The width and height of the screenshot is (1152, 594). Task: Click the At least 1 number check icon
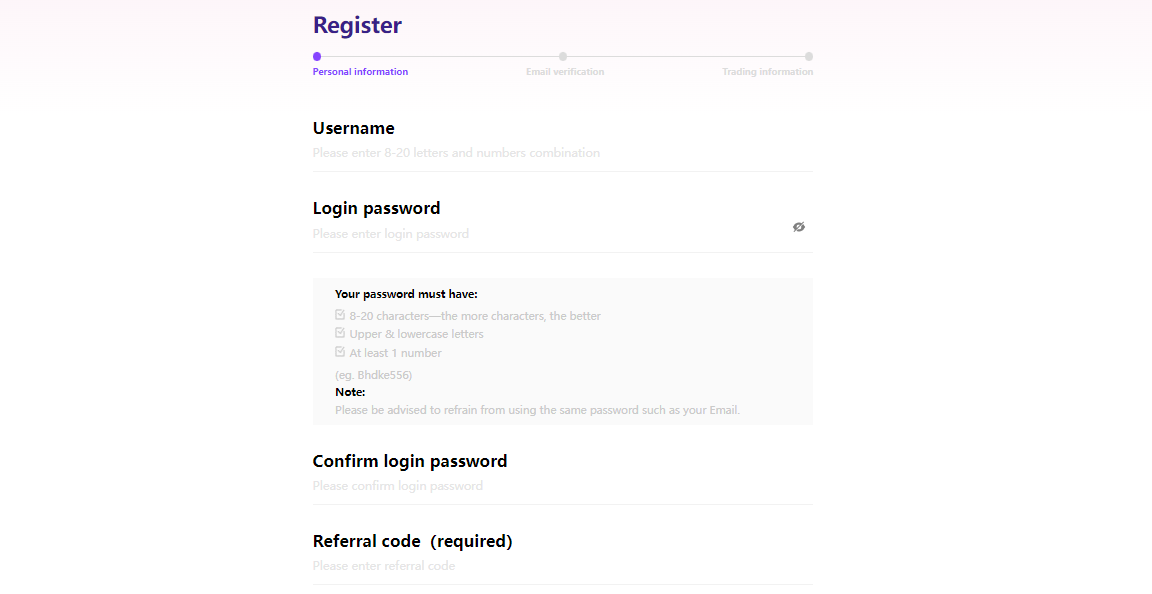340,351
